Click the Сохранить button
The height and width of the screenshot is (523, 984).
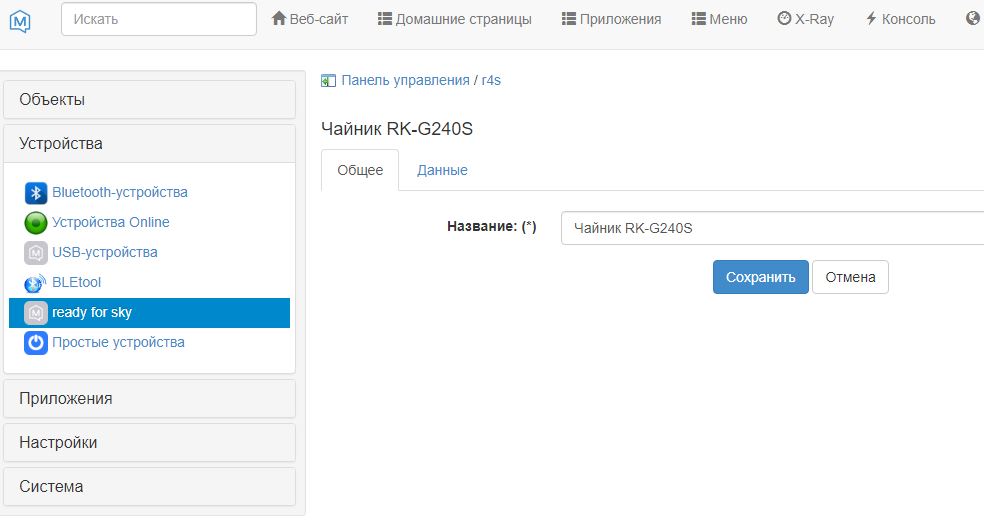coord(761,277)
